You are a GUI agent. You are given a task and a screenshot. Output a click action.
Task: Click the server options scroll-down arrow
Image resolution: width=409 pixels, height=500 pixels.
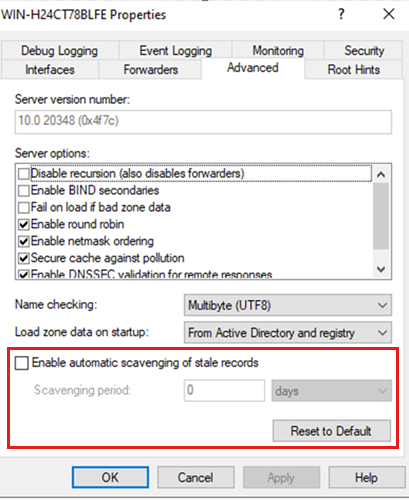tap(381, 269)
